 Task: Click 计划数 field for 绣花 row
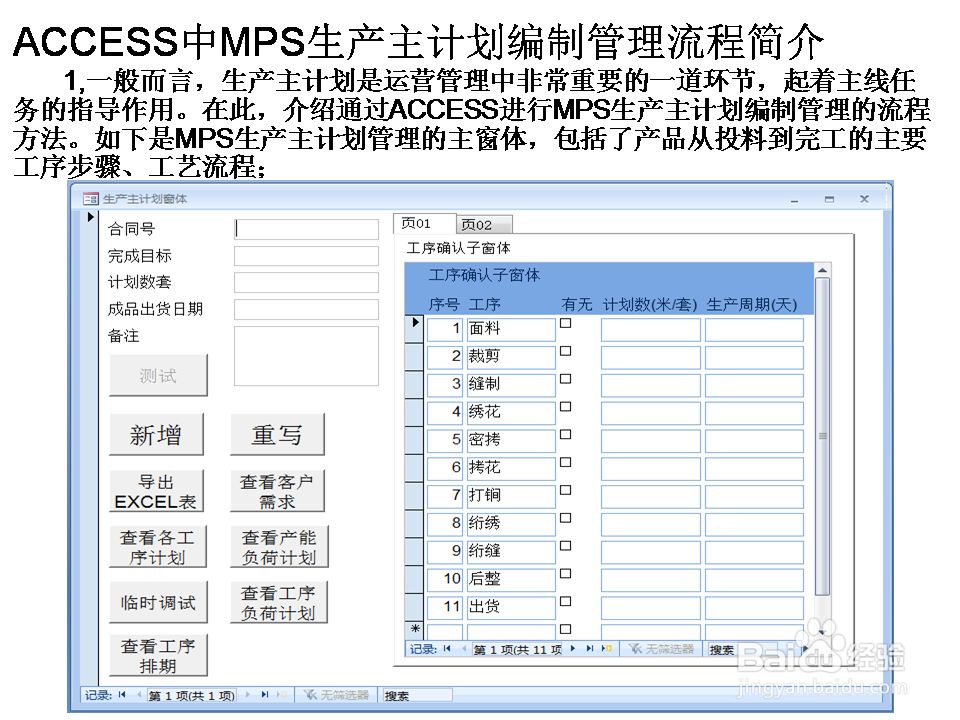[651, 413]
